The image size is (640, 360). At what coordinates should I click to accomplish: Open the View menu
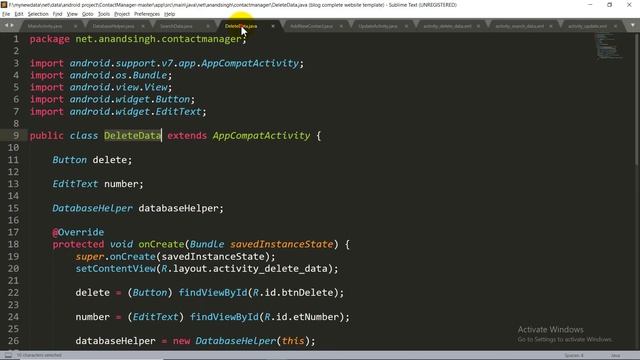pyautogui.click(x=72, y=14)
